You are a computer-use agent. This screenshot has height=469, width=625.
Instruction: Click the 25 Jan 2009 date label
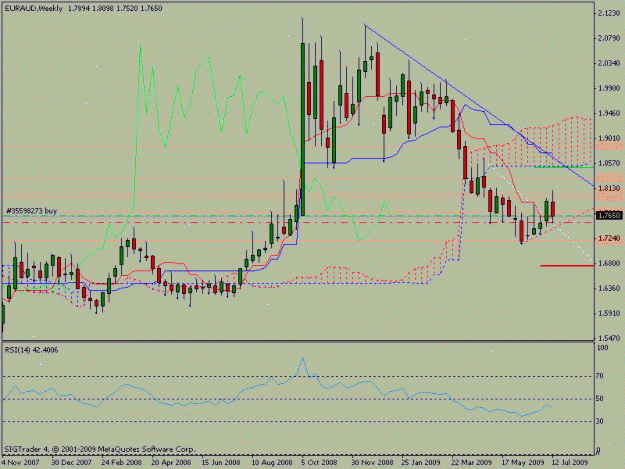(x=422, y=462)
